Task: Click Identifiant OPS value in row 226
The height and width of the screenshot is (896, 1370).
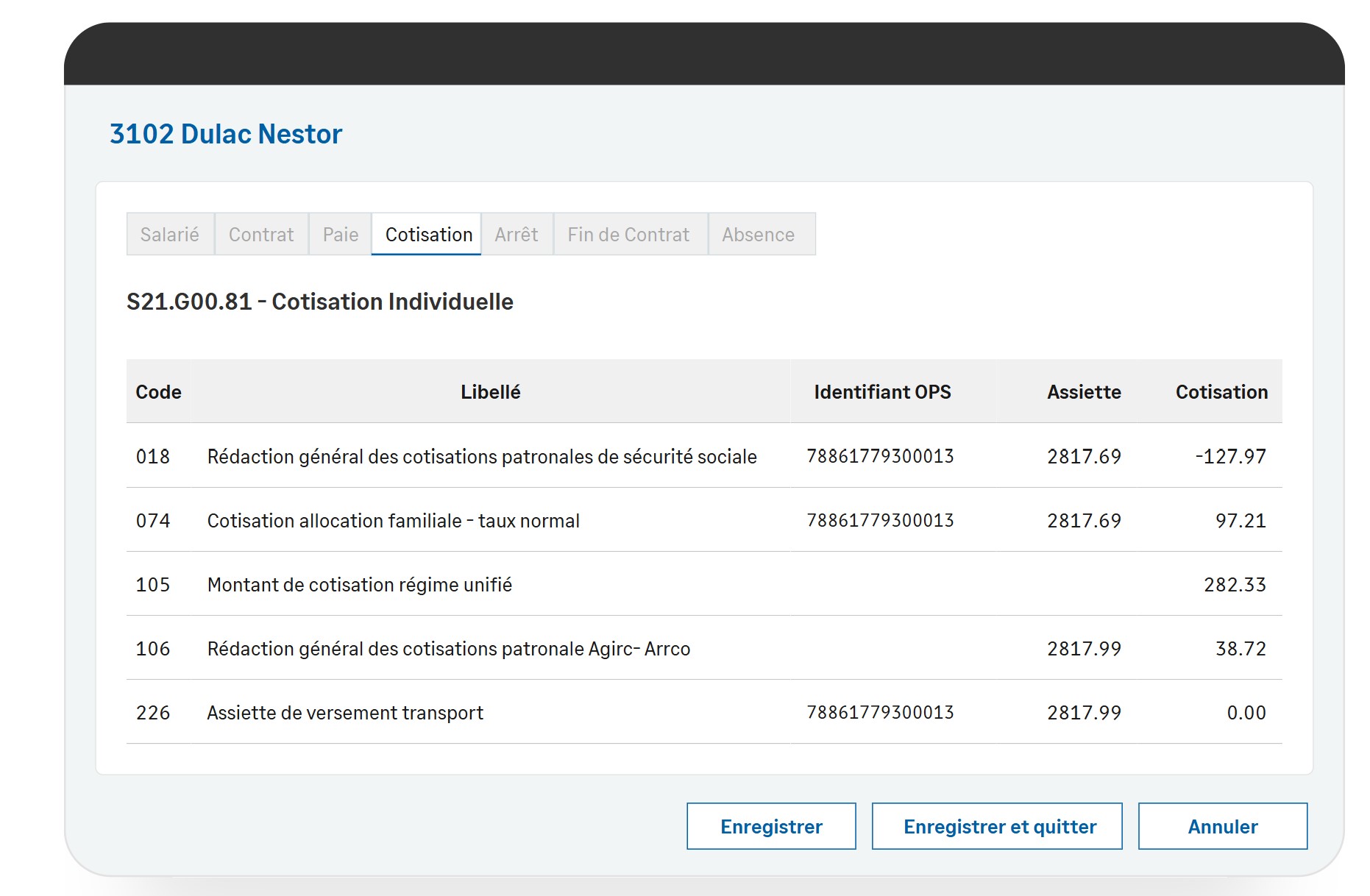Action: 880,712
